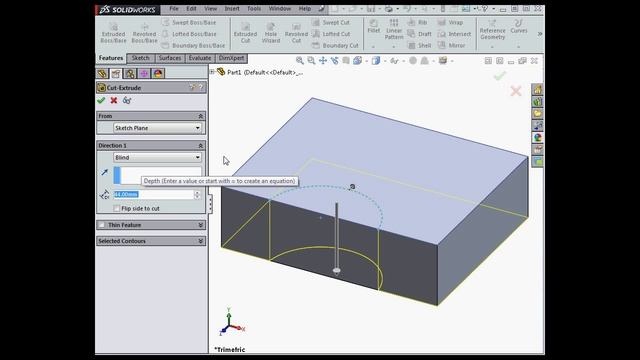The width and height of the screenshot is (640, 360).
Task: Enable Flip side to cut checkbox
Action: 117,209
